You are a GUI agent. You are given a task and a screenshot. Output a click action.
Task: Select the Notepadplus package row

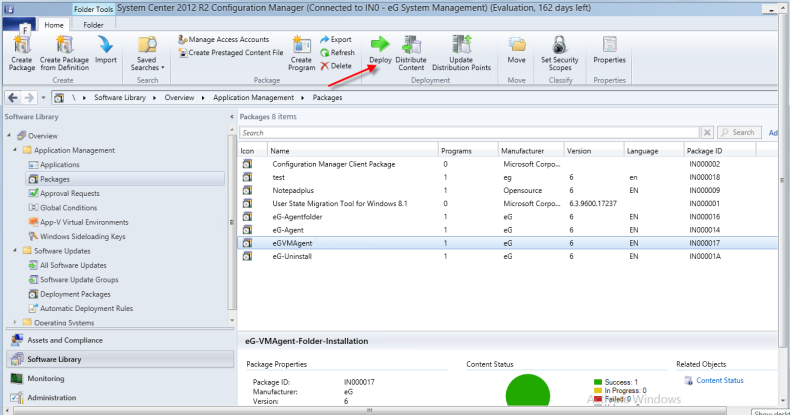tap(508, 190)
